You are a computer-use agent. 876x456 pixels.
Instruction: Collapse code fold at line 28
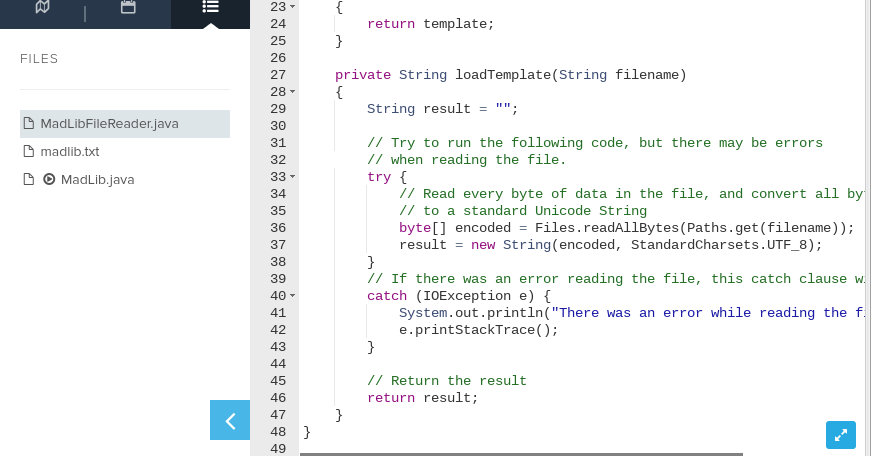point(292,92)
